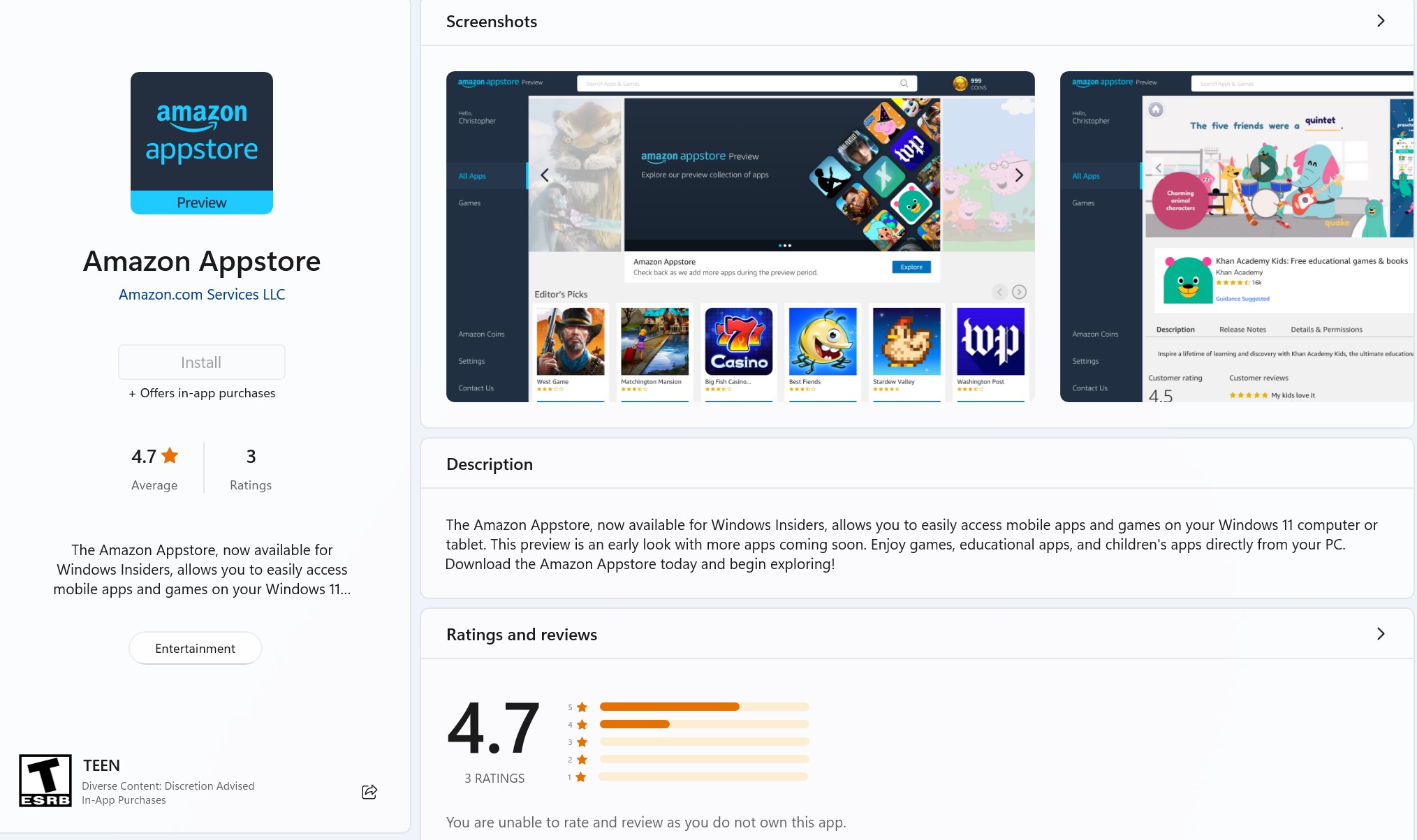Click the 4 star row star icon

tap(582, 725)
